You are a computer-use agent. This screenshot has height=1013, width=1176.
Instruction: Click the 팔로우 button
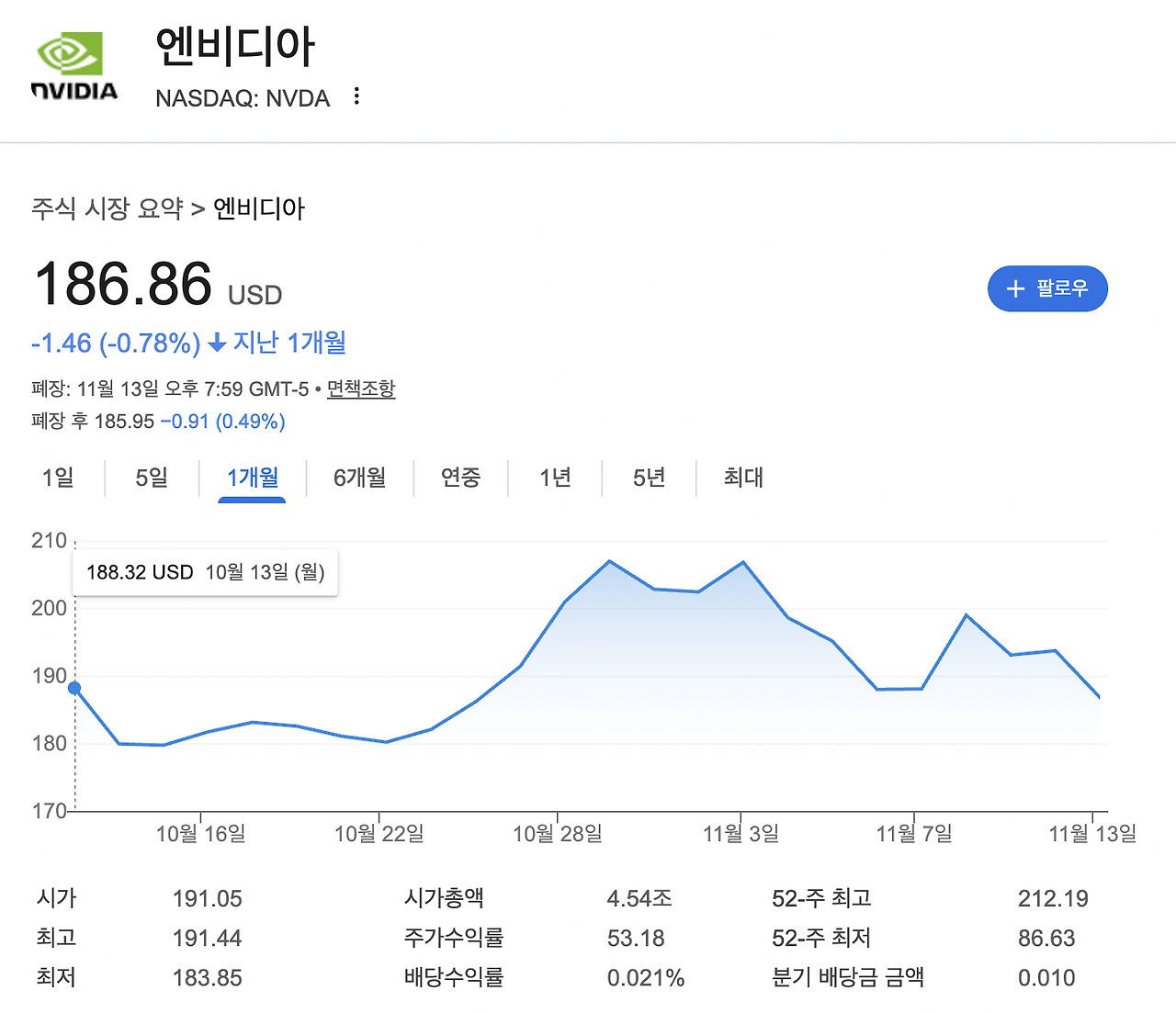(1047, 288)
